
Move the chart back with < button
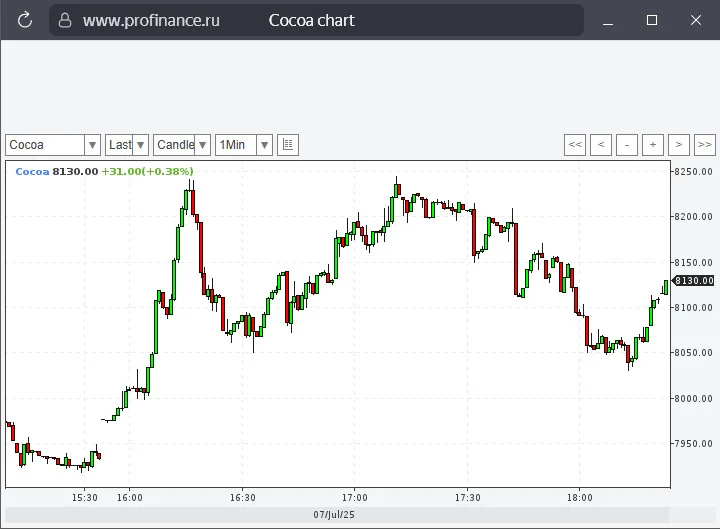(x=601, y=145)
